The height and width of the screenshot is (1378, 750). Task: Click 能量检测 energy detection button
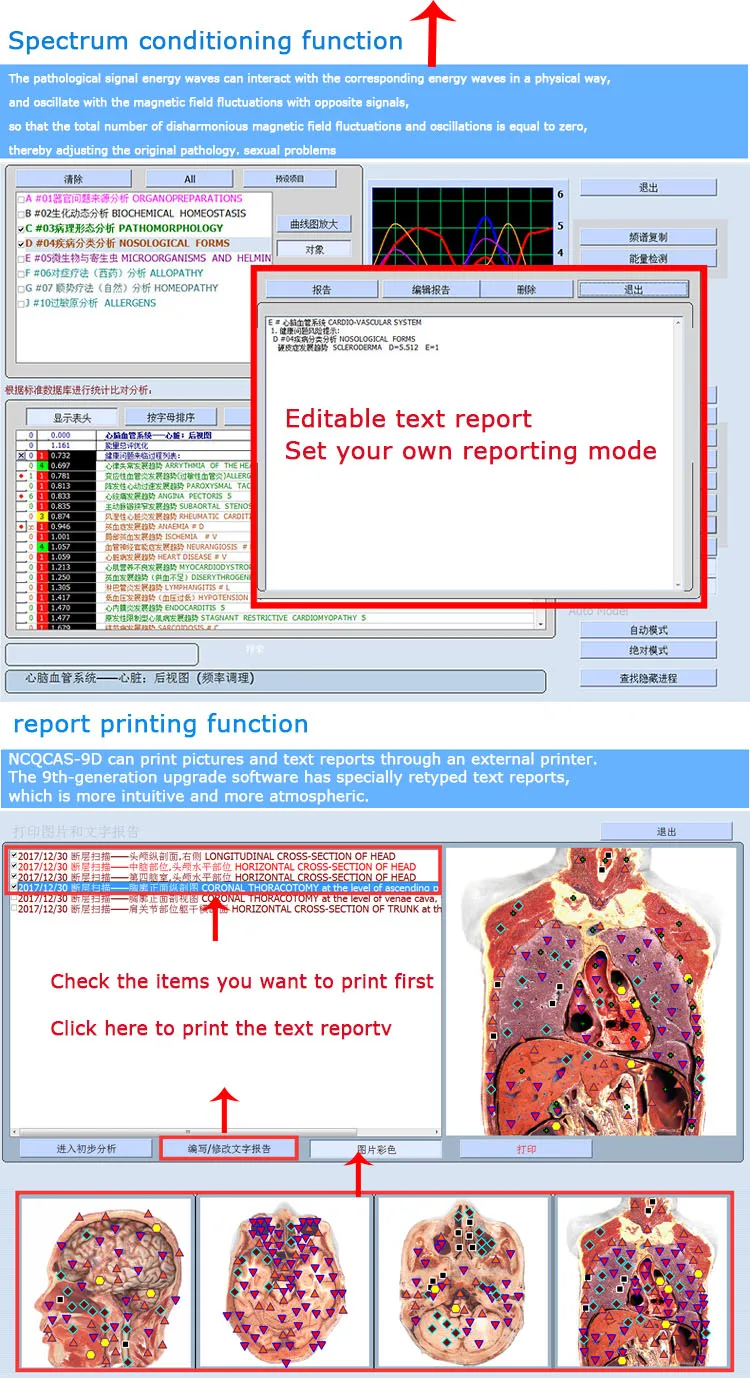click(648, 258)
